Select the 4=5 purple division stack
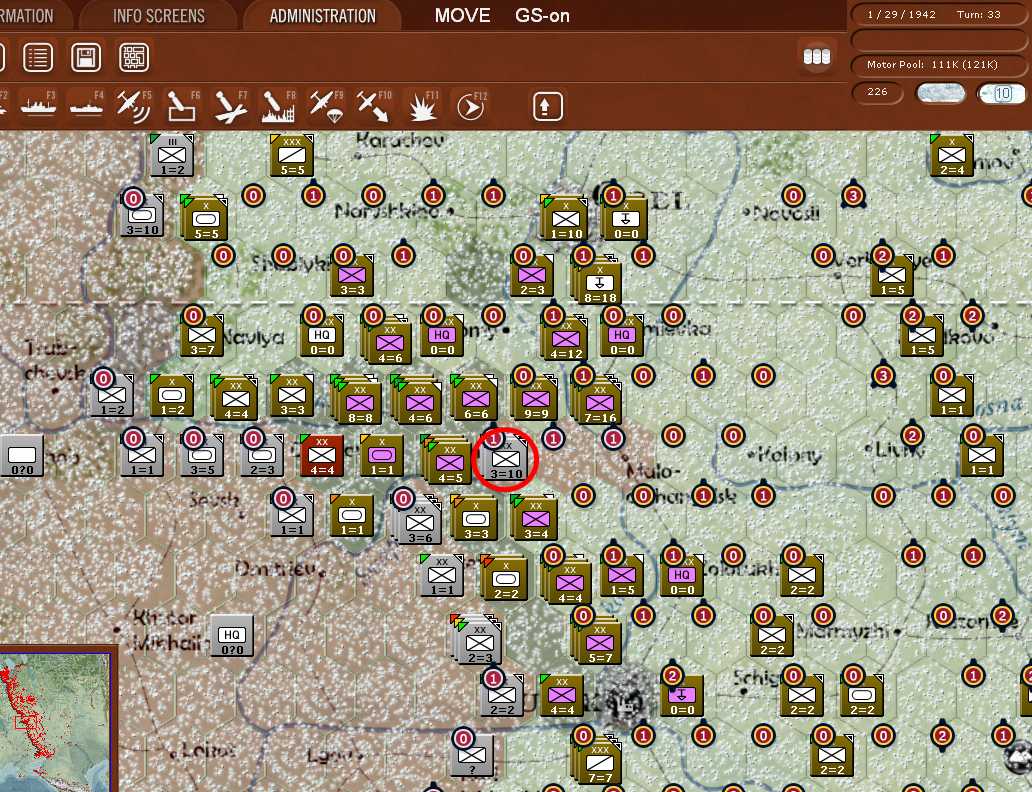This screenshot has height=792, width=1032. tap(449, 460)
